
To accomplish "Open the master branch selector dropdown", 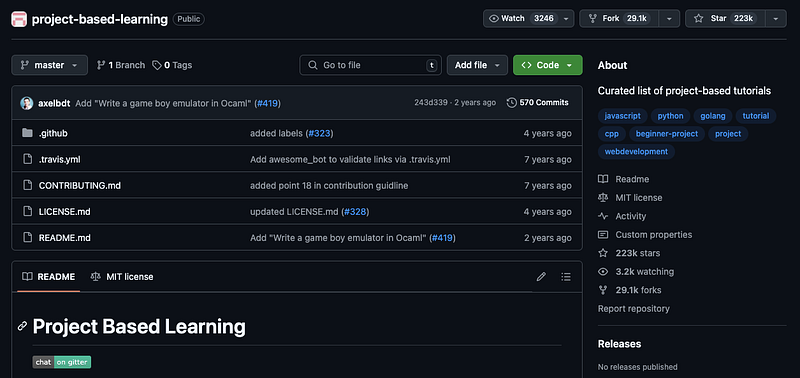I will 49,65.
